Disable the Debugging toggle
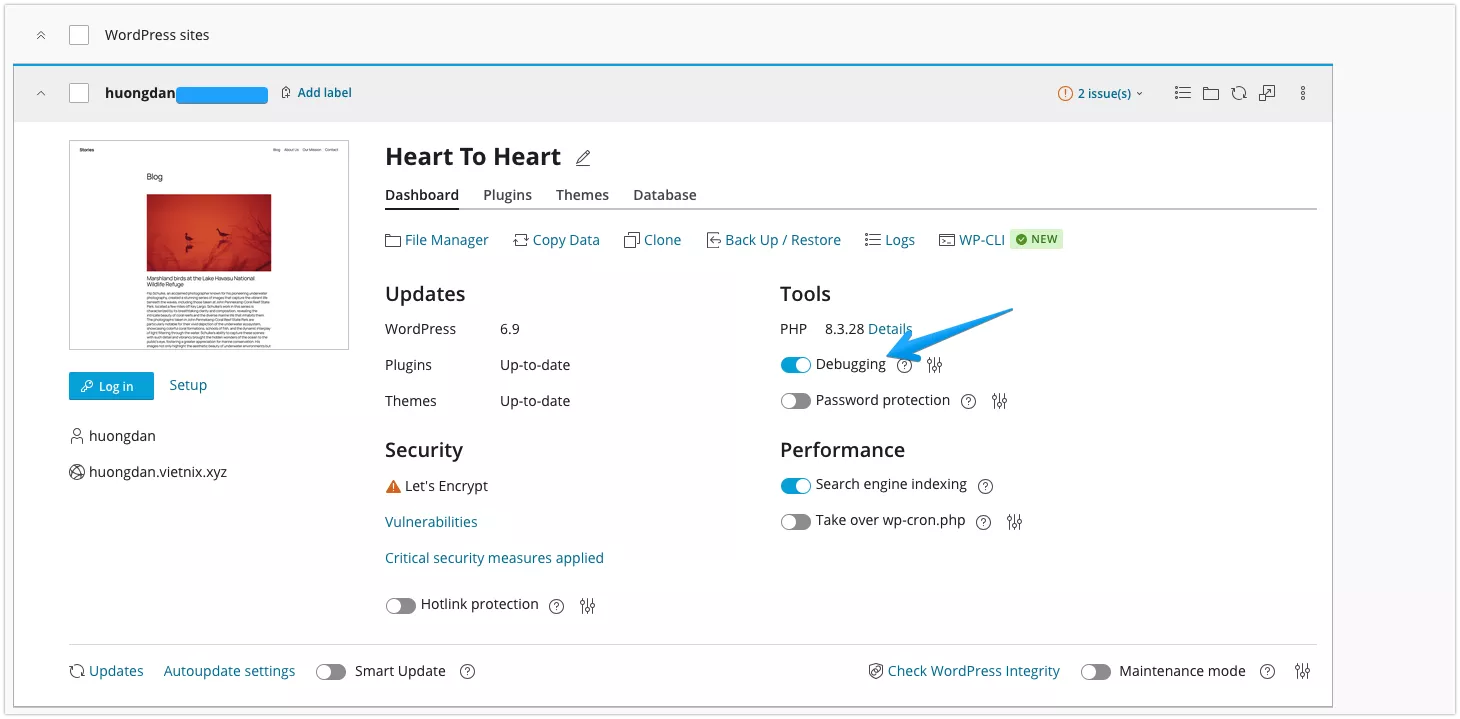The image size is (1460, 719). 795,364
